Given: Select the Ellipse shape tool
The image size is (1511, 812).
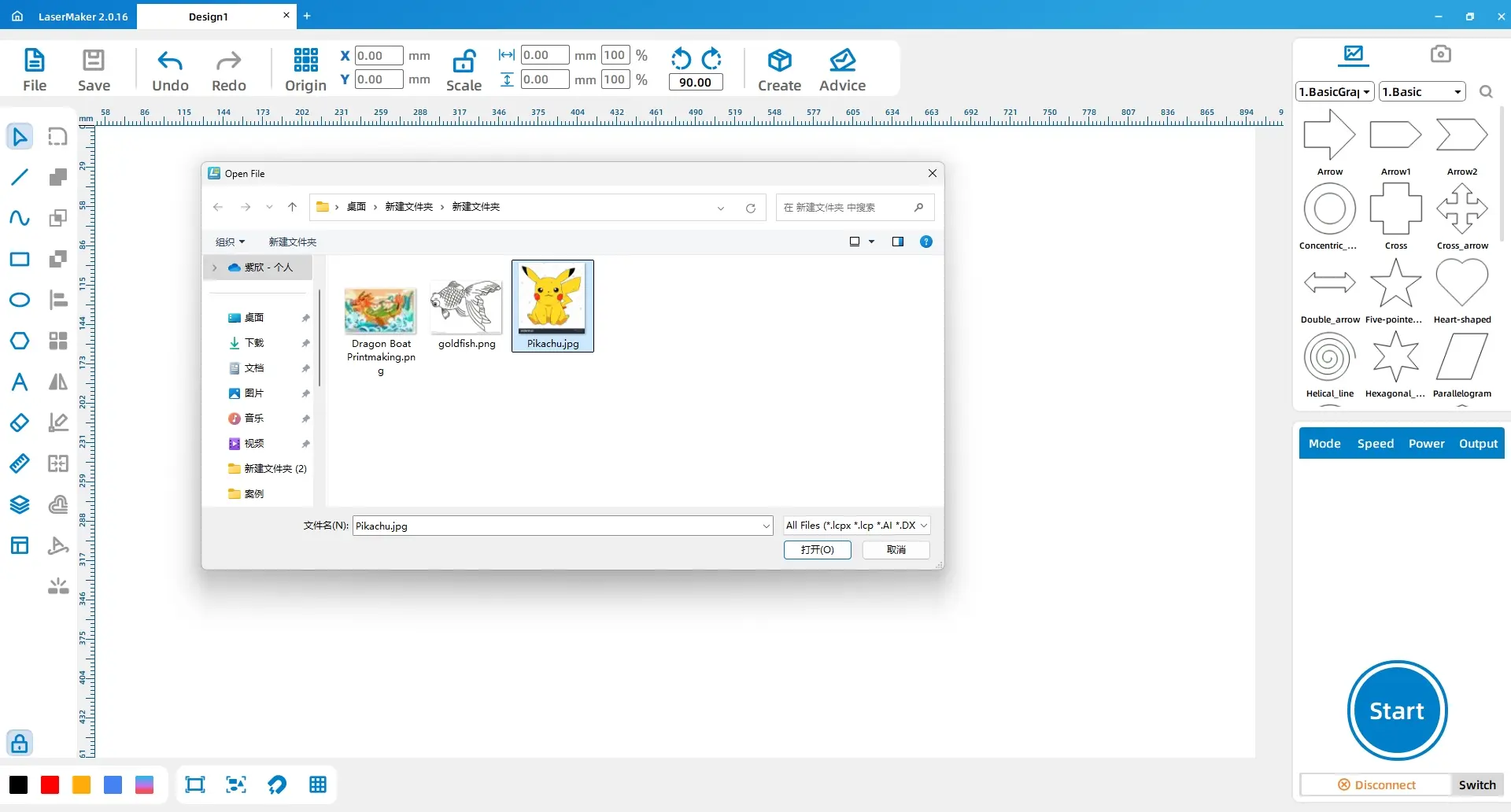Looking at the screenshot, I should [x=20, y=300].
